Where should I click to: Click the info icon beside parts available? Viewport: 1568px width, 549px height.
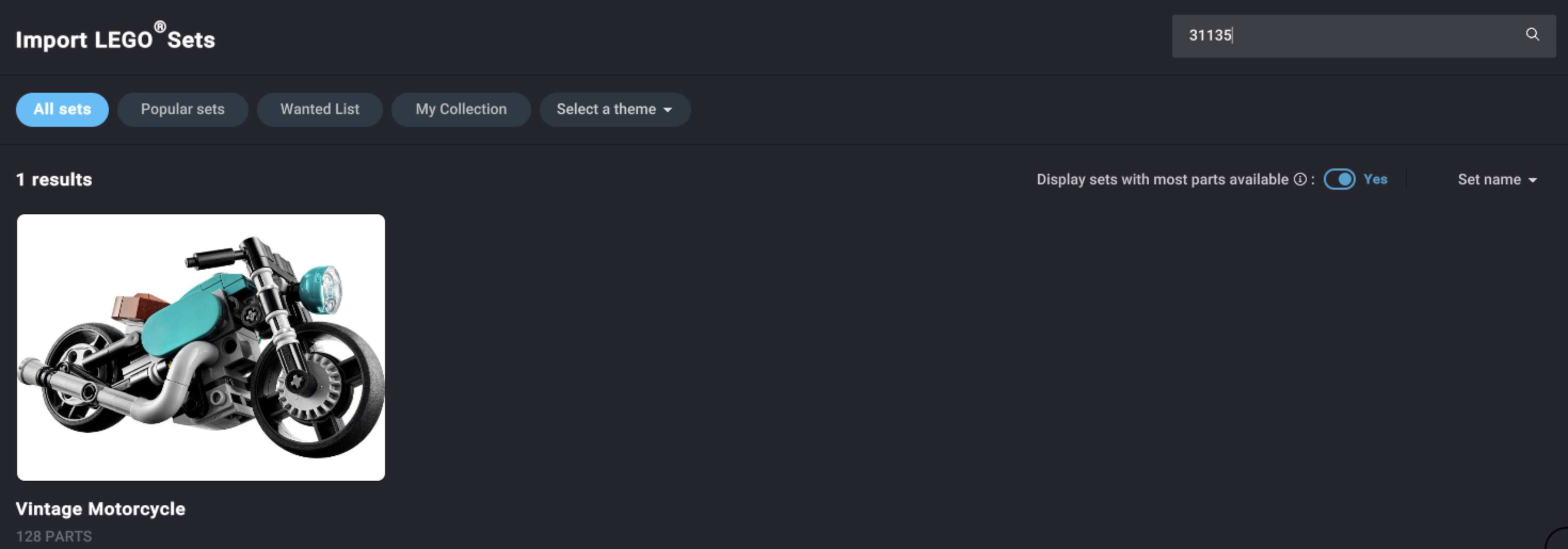1300,180
